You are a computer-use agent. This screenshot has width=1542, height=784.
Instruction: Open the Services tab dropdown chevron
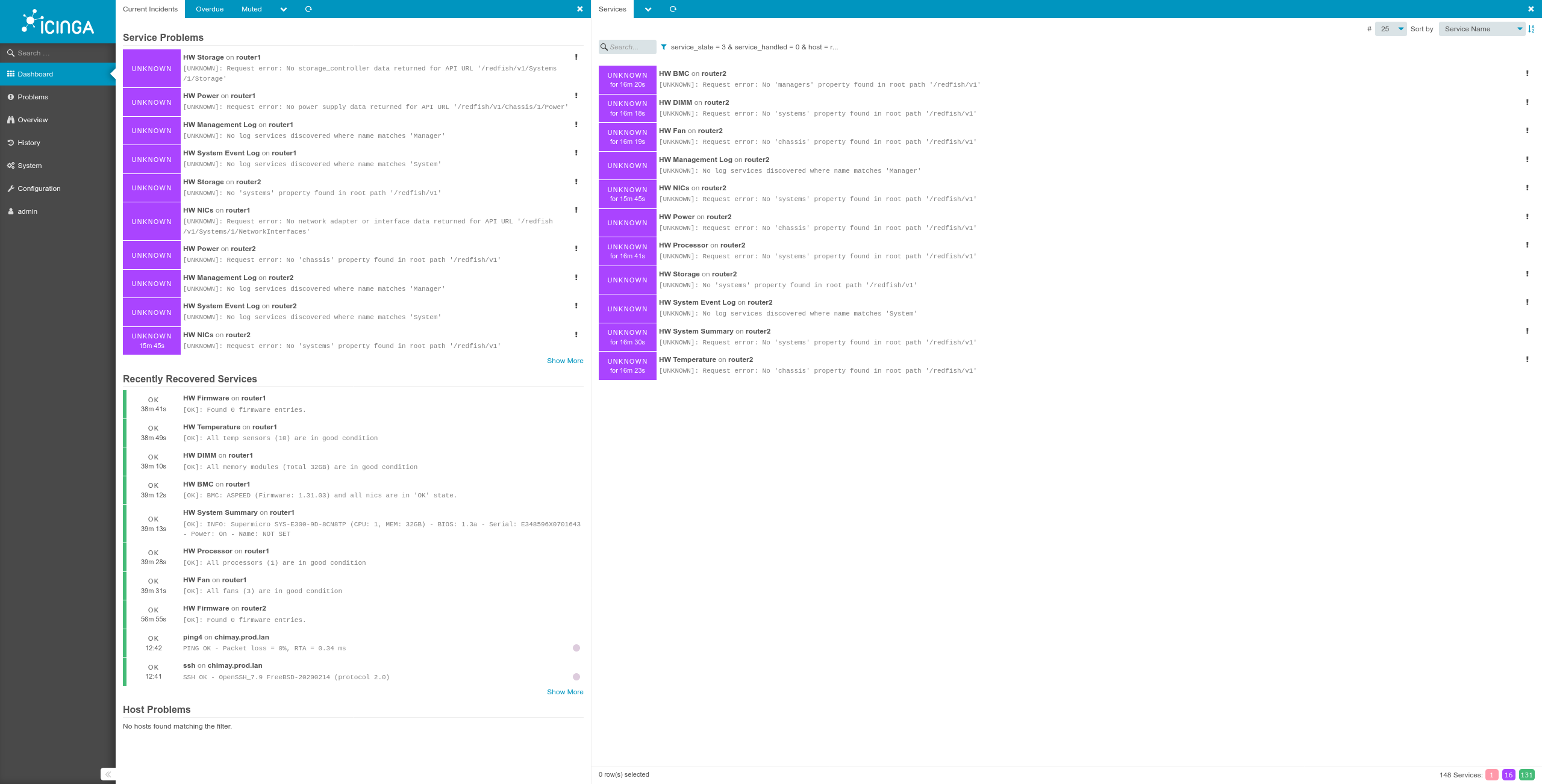tap(648, 9)
